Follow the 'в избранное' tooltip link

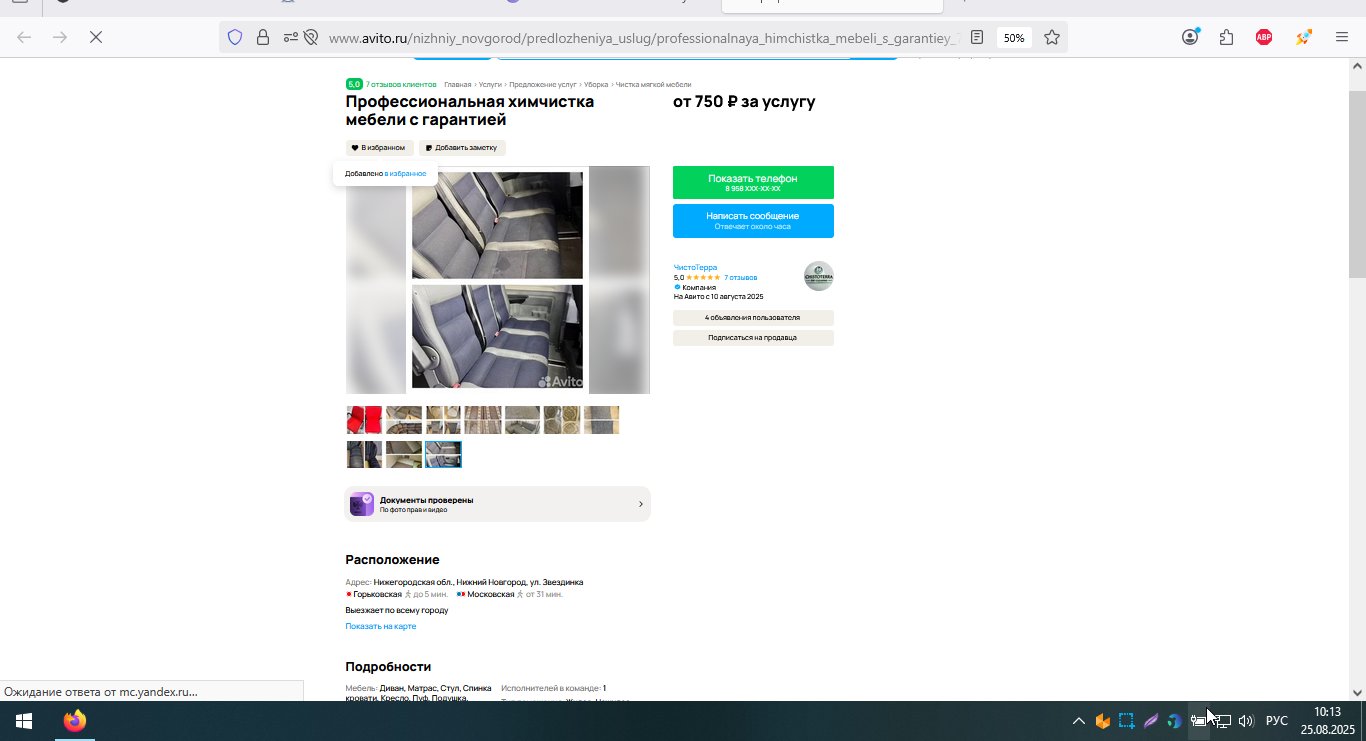coord(405,173)
